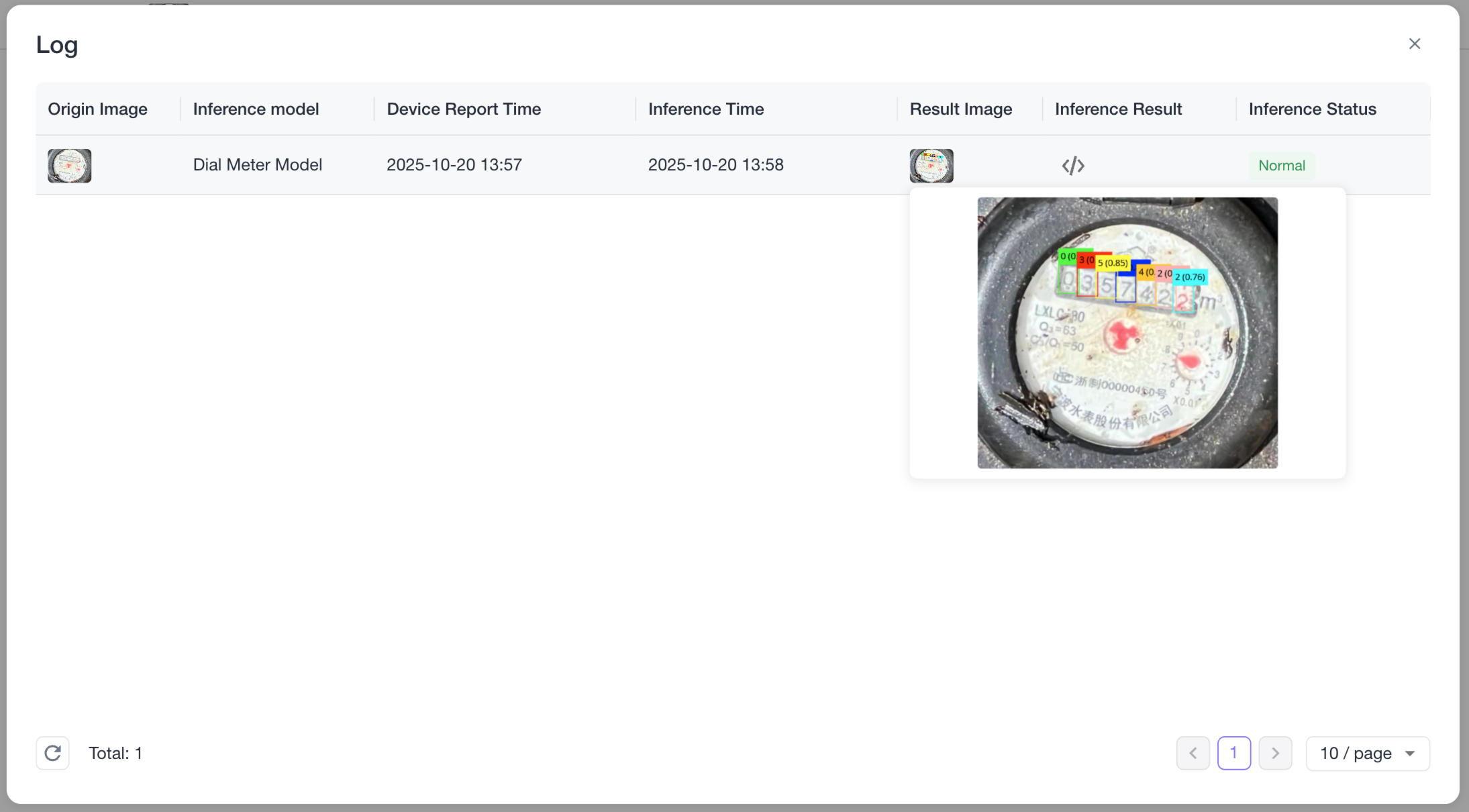Click the Normal inference status tag

[x=1281, y=165]
